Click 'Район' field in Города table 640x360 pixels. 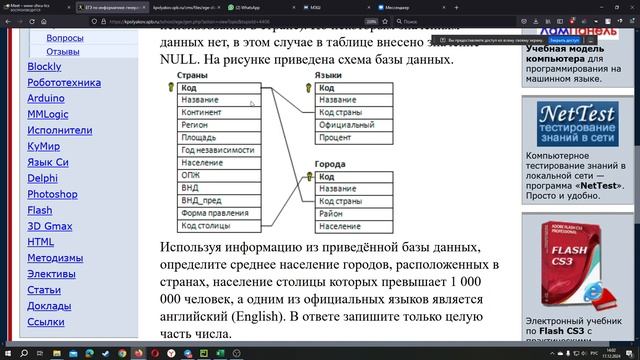click(x=354, y=214)
